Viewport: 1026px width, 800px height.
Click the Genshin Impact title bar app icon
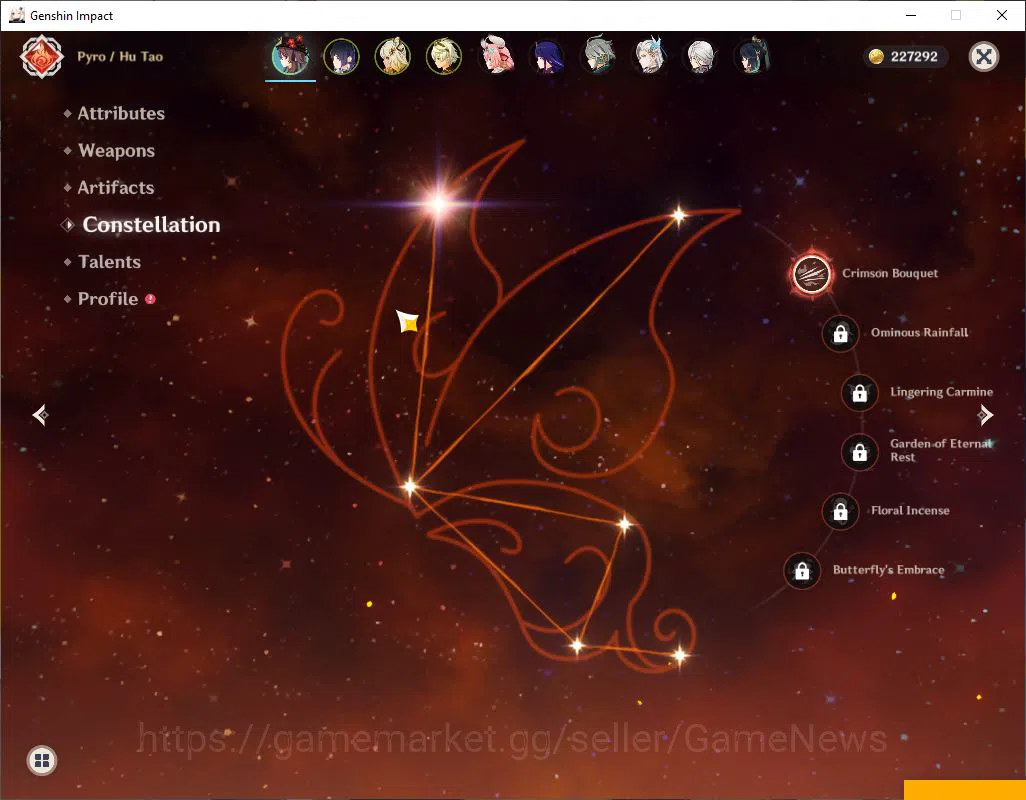pyautogui.click(x=16, y=15)
